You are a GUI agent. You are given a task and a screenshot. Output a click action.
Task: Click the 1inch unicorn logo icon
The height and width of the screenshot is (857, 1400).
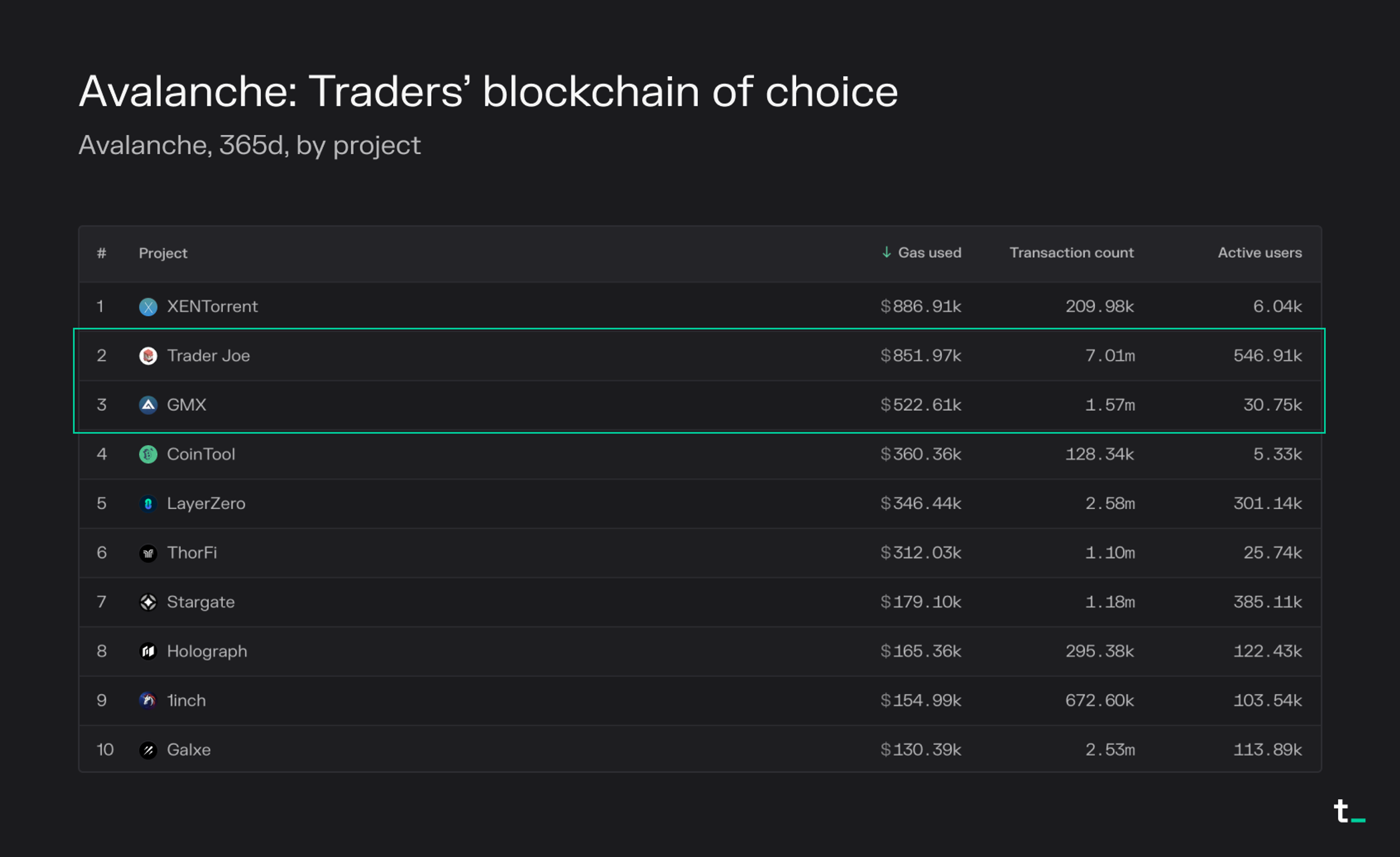pyautogui.click(x=148, y=701)
